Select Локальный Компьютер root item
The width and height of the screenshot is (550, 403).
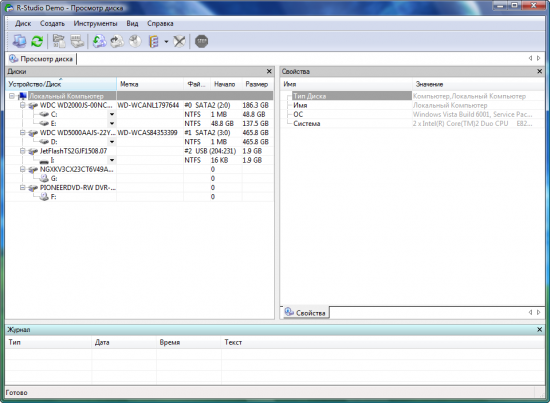pyautogui.click(x=66, y=96)
